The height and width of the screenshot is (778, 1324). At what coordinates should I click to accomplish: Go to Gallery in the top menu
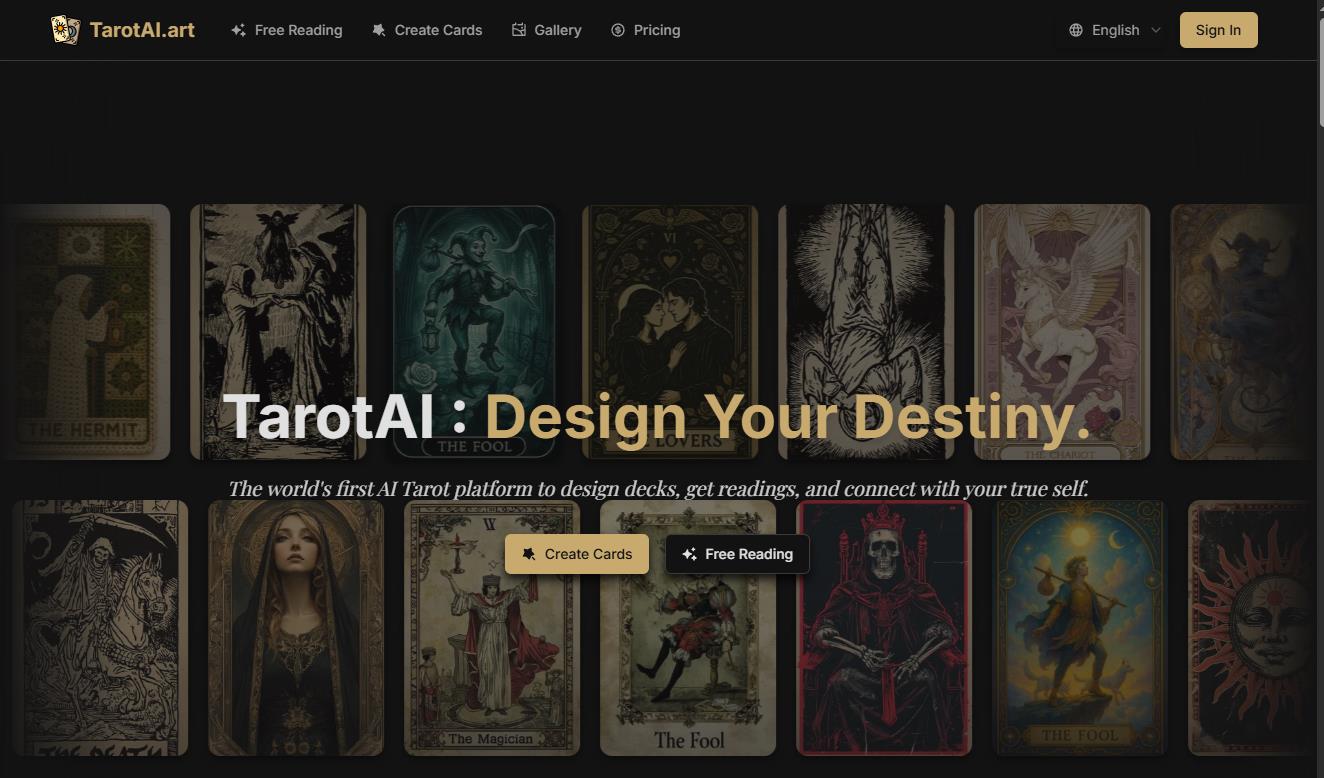[x=546, y=30]
